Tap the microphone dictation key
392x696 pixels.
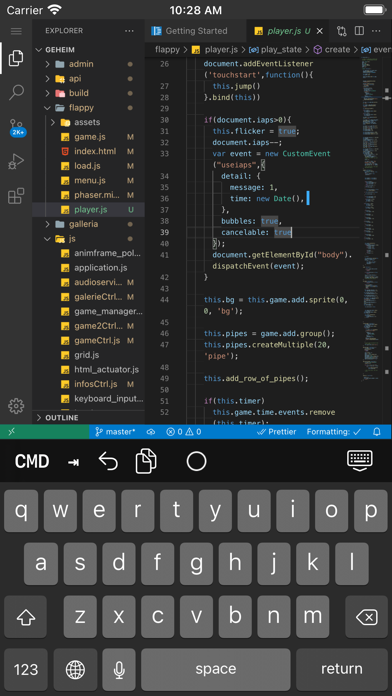(x=119, y=669)
